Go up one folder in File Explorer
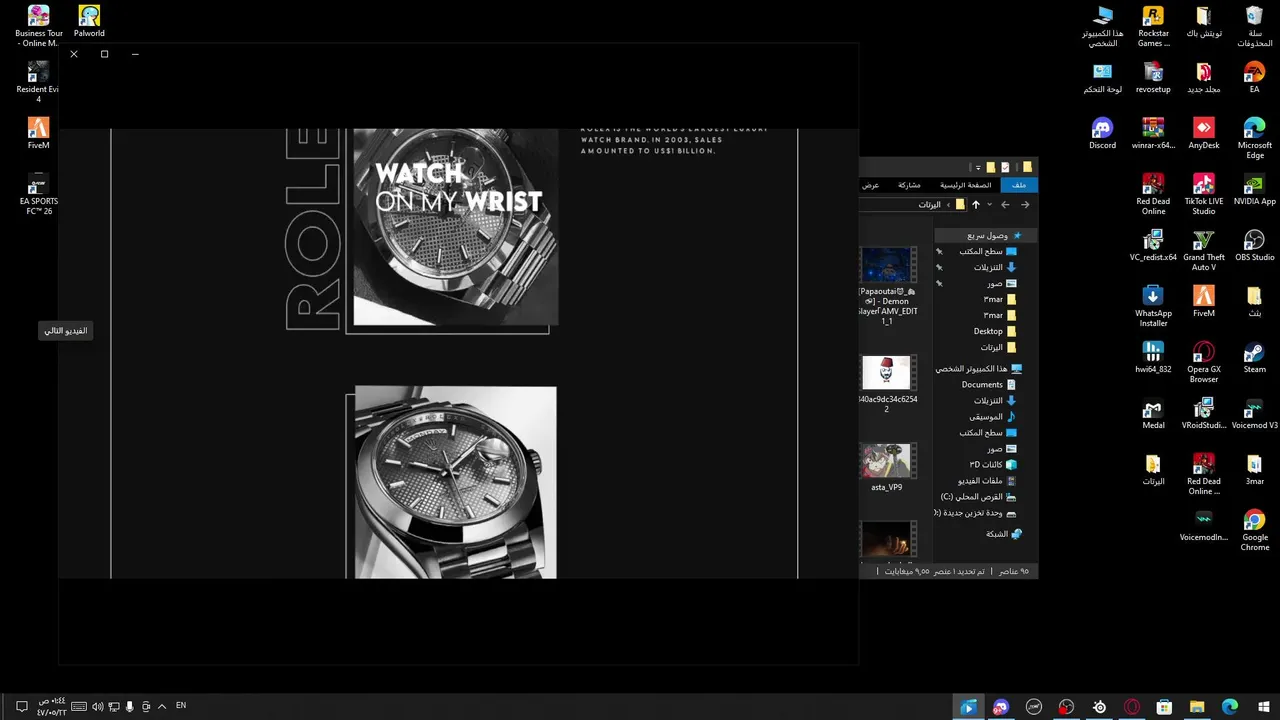Screen dimensions: 1280x720 tap(976, 205)
